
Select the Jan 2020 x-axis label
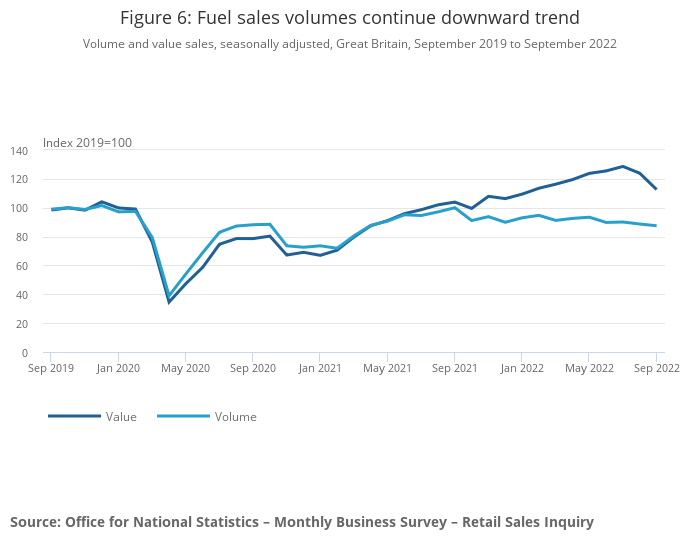(118, 368)
